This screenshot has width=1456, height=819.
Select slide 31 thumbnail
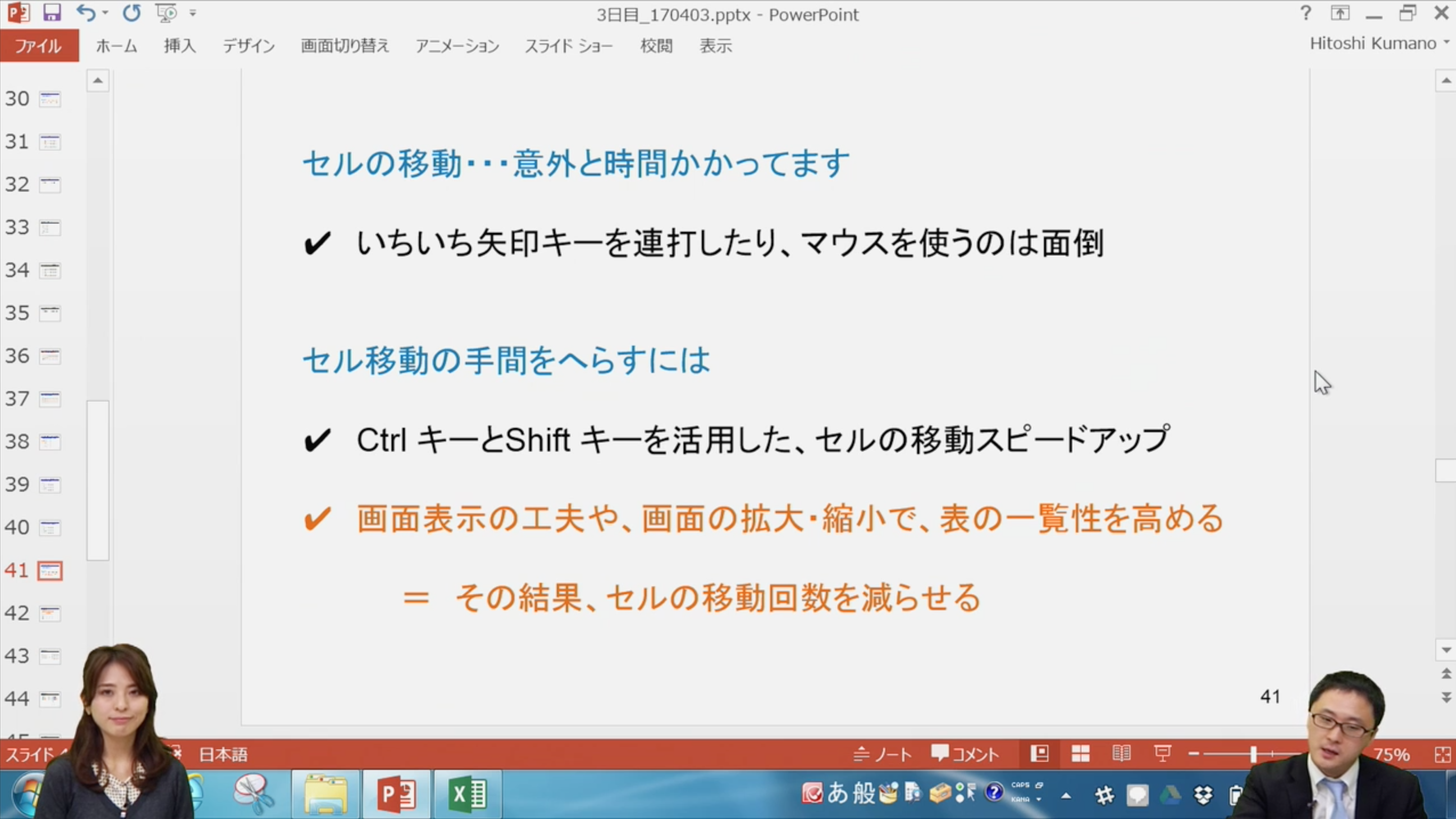click(50, 142)
